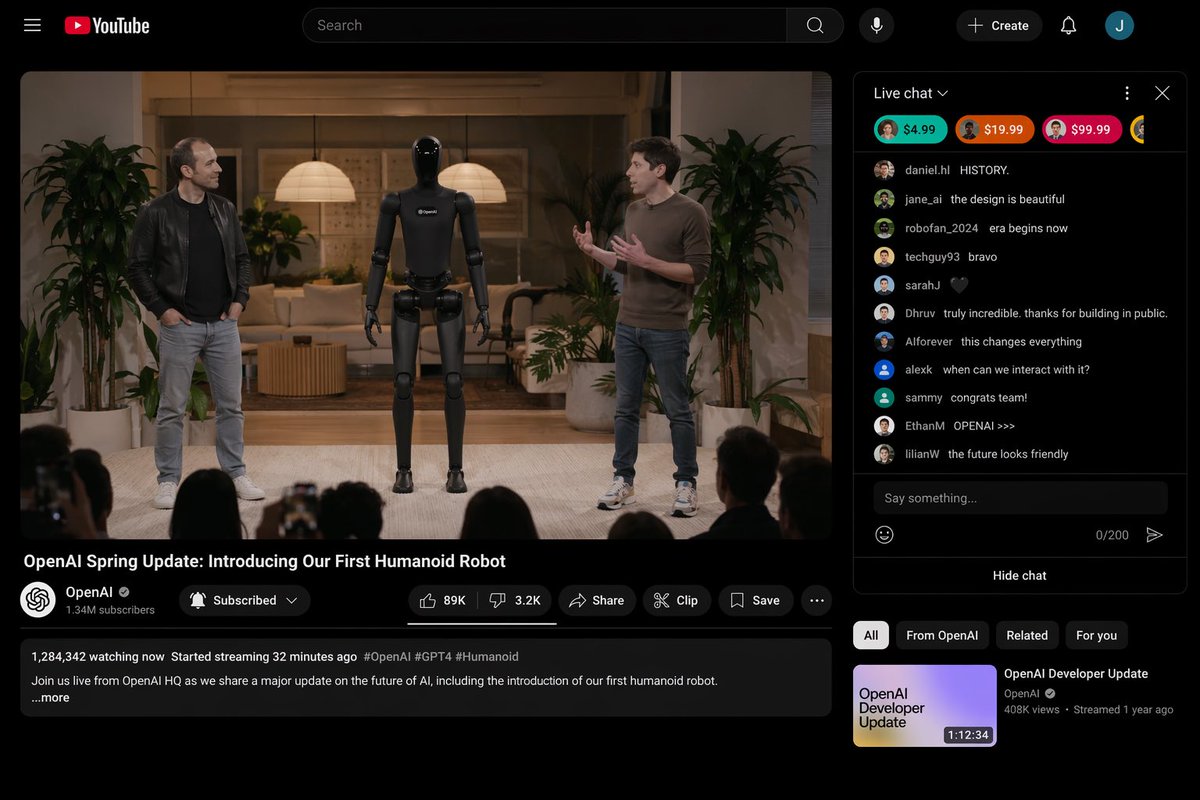The height and width of the screenshot is (800, 1200).
Task: Like the video with 89K thumbs up
Action: (442, 600)
